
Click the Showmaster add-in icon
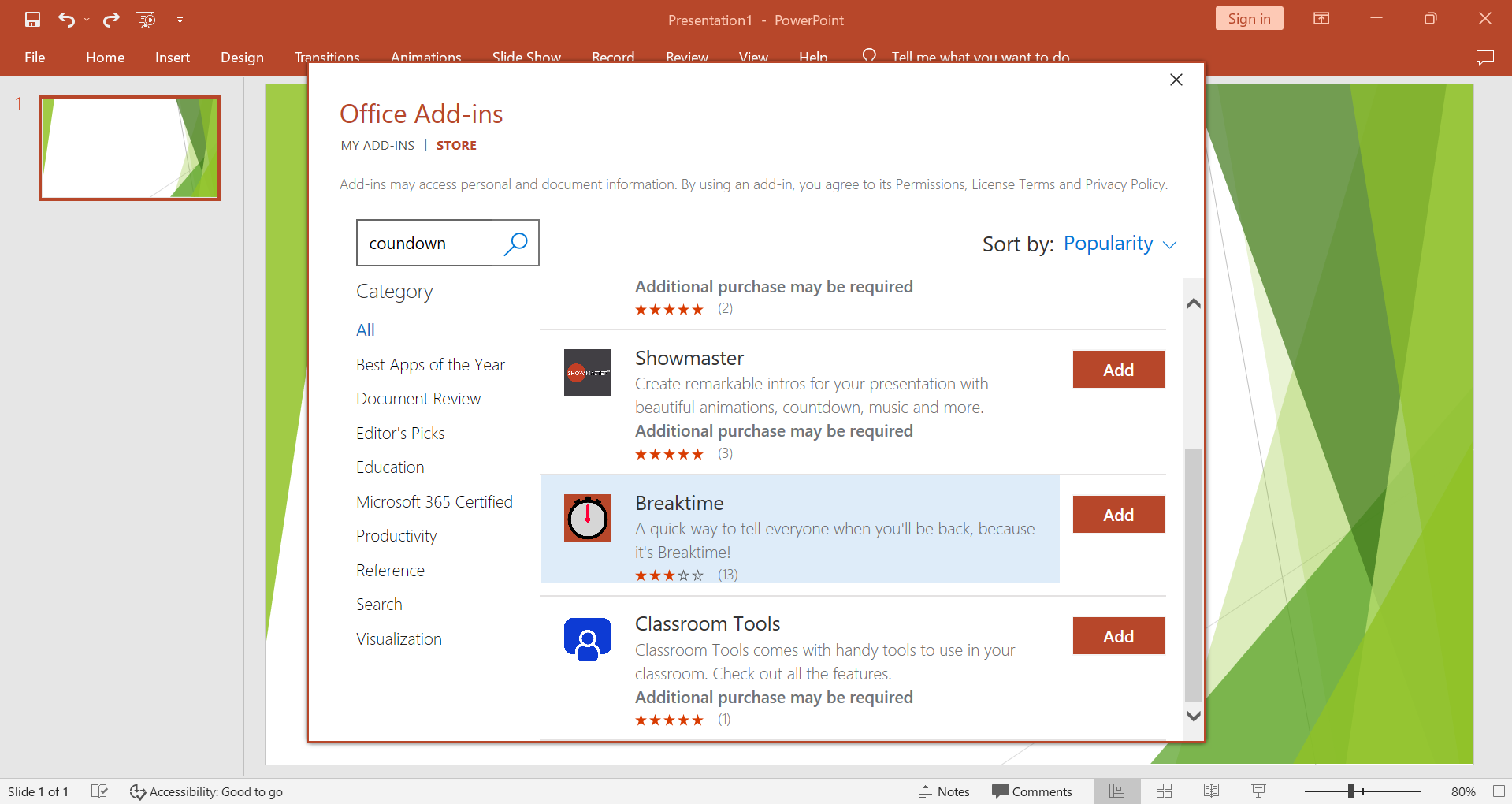(x=588, y=373)
